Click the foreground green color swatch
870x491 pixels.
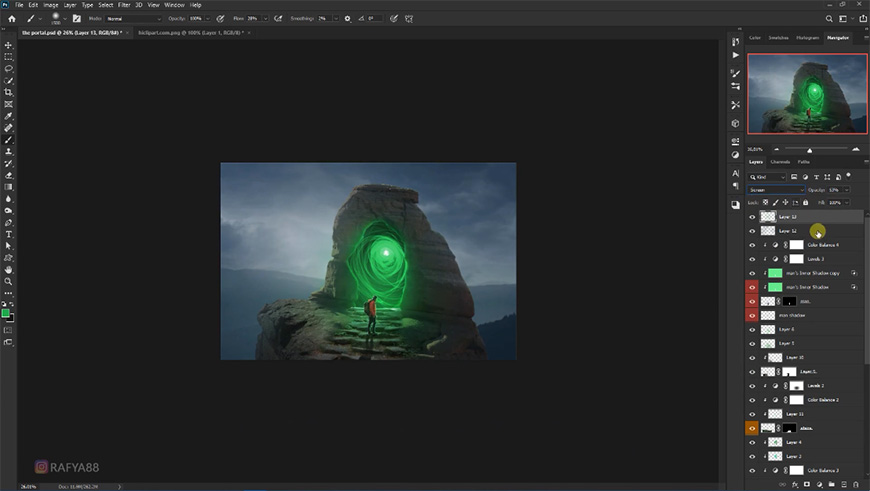pos(6,313)
